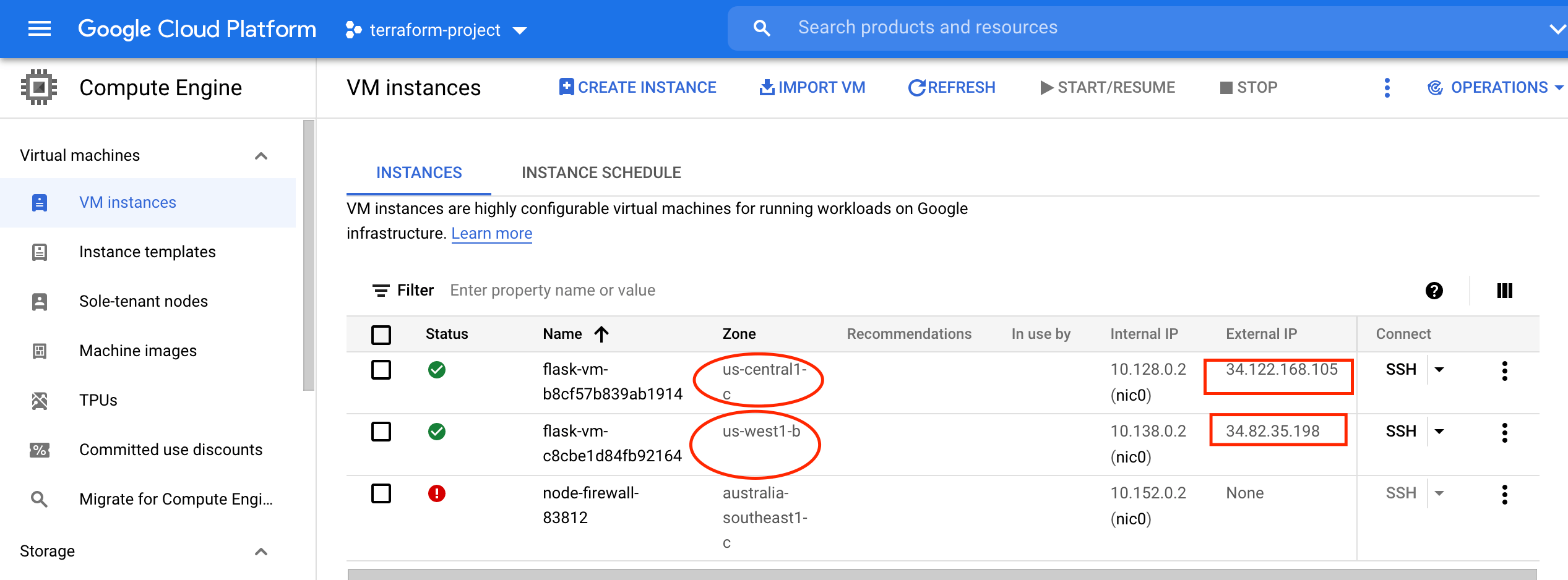Click Google Cloud Platform logo text

[x=197, y=29]
